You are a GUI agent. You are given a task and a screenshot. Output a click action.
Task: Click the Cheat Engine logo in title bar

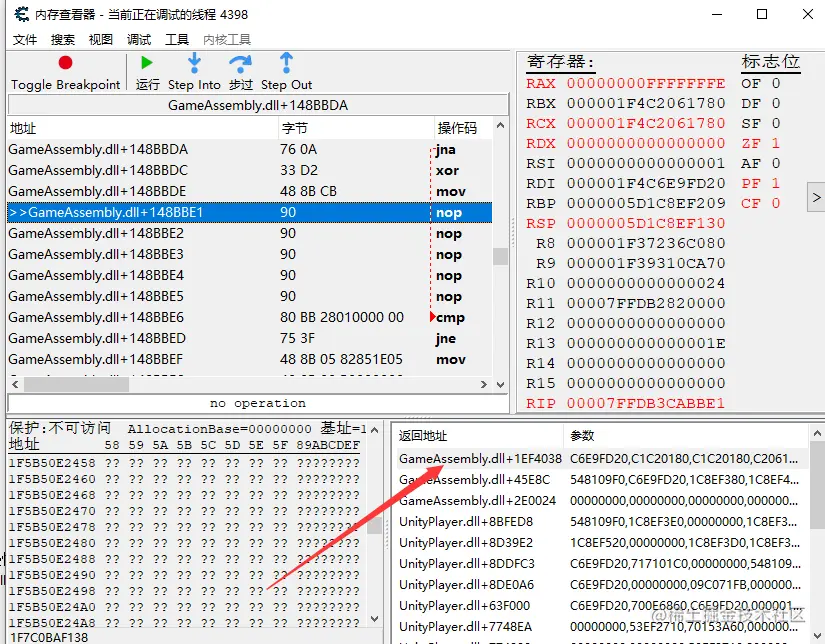(22, 14)
